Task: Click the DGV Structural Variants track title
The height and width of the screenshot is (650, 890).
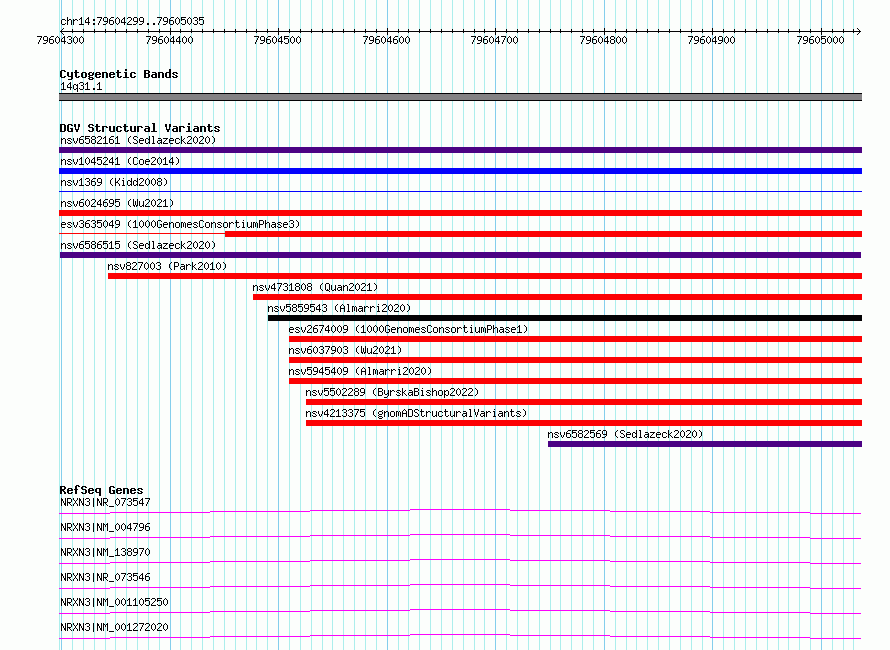Action: [x=140, y=128]
